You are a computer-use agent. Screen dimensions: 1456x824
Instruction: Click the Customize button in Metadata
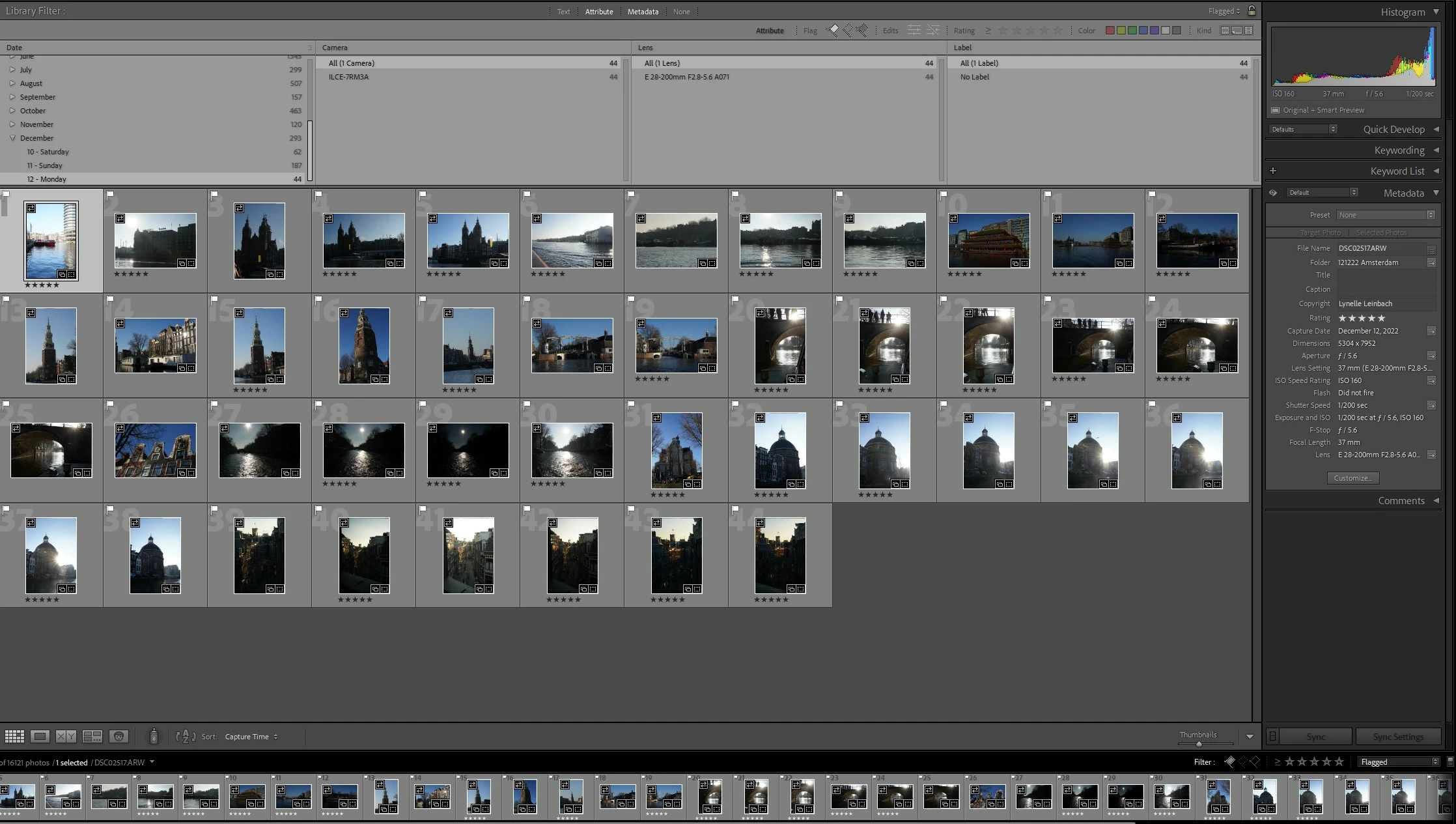[x=1352, y=478]
